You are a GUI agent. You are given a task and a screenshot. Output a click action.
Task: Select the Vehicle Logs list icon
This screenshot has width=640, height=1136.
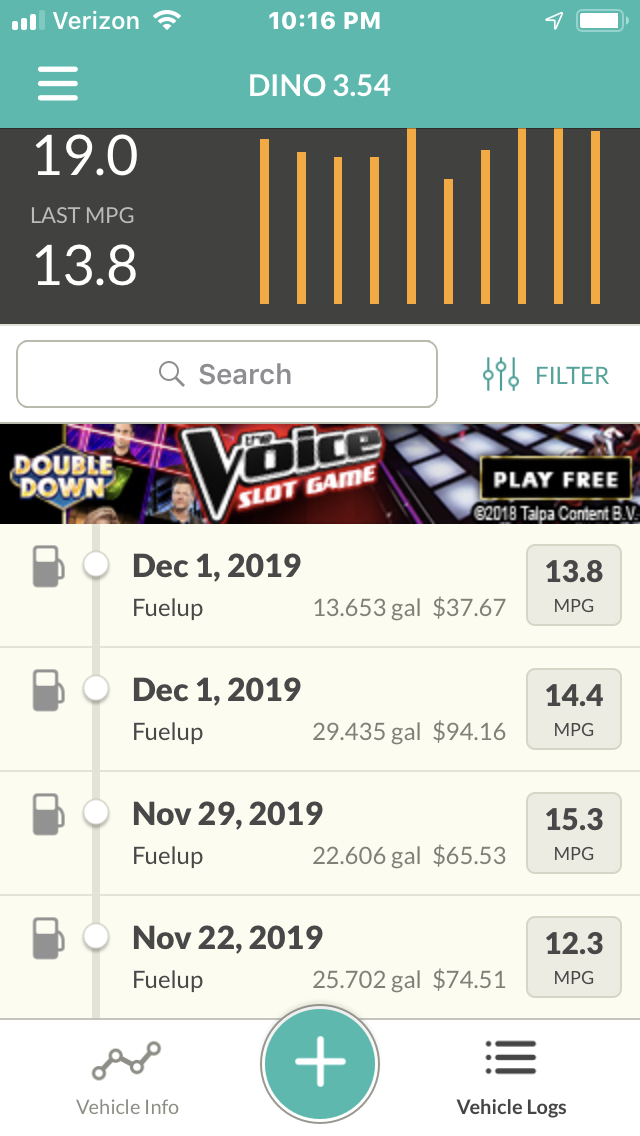(511, 1058)
